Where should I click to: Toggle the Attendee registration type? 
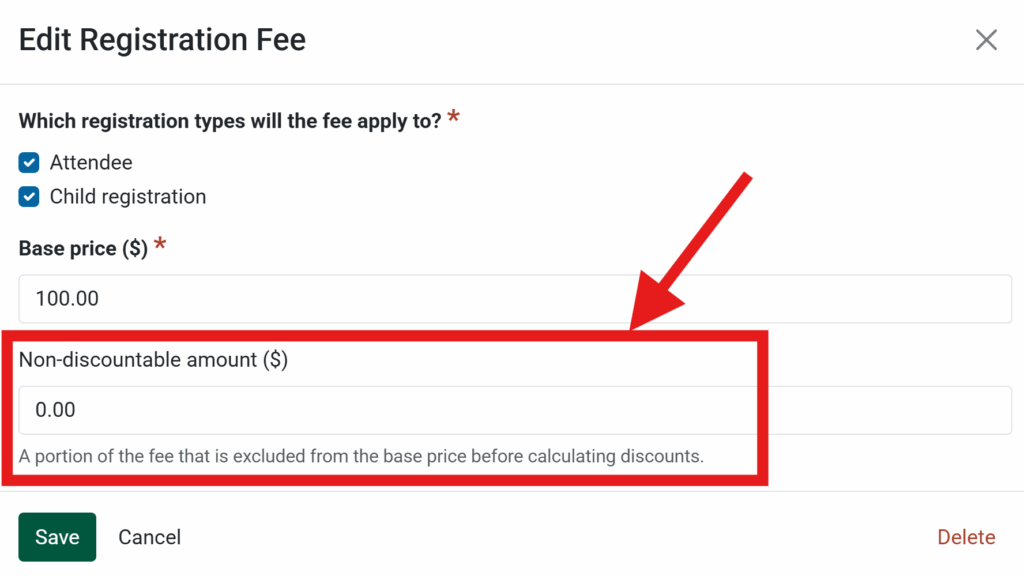[28, 162]
